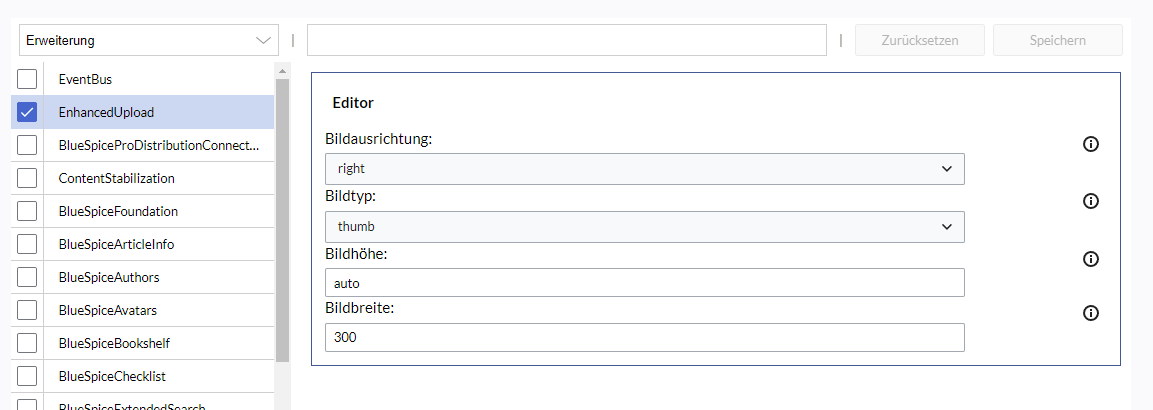Screen dimensions: 1153x410
Task: Click the extension list scrollbar thumb
Action: tap(282, 220)
